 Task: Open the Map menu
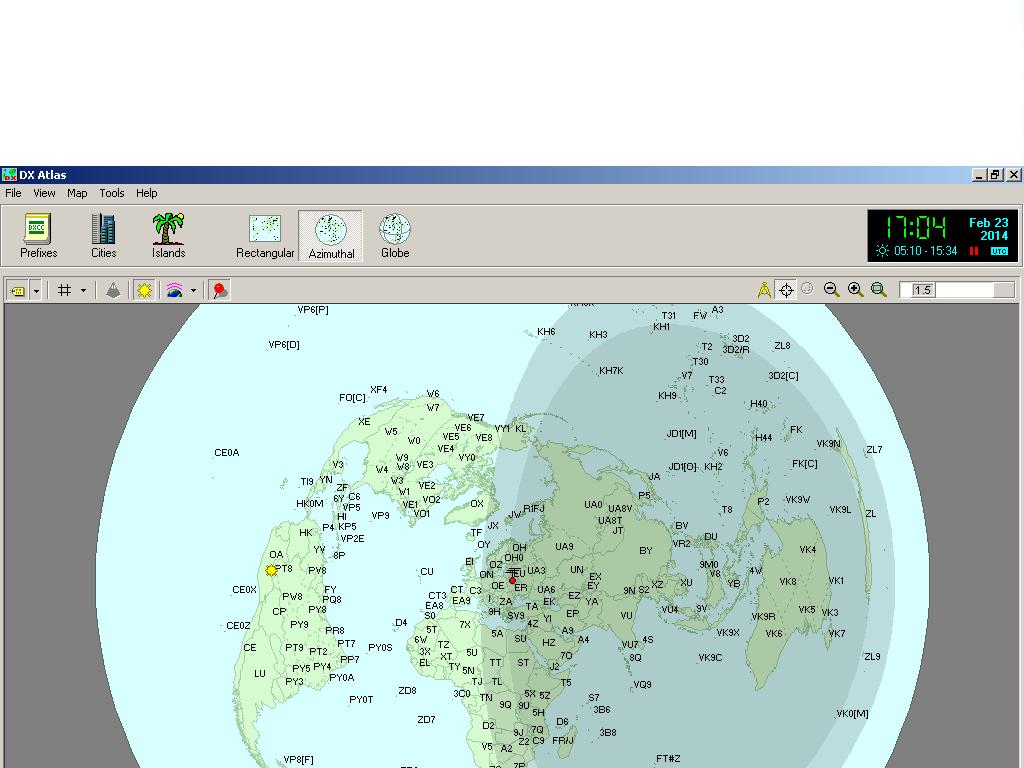click(x=77, y=193)
